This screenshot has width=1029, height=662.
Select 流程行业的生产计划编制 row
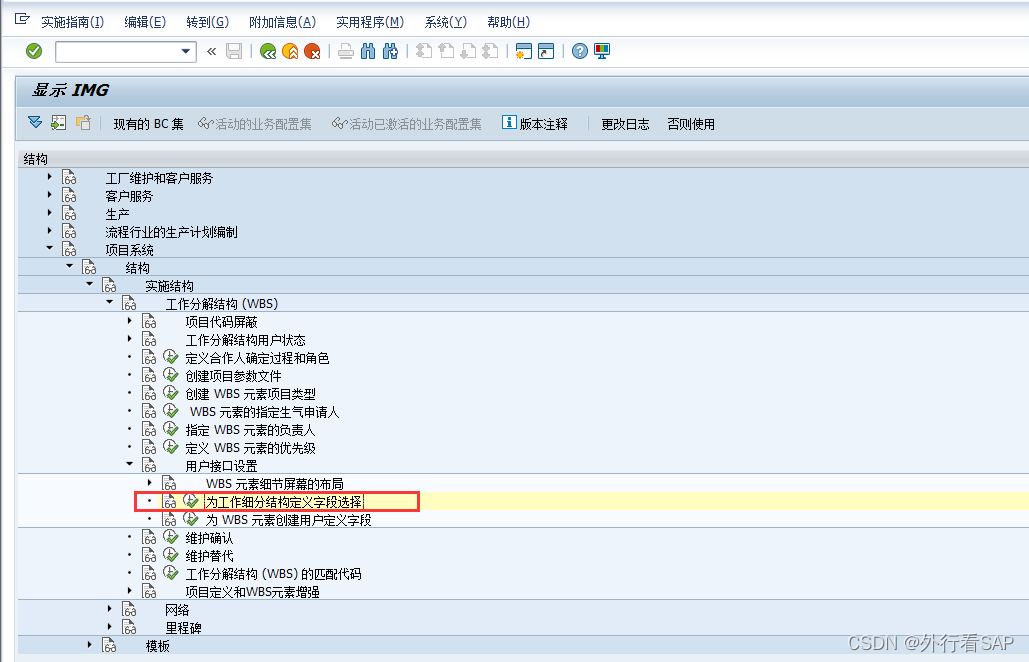[x=171, y=232]
